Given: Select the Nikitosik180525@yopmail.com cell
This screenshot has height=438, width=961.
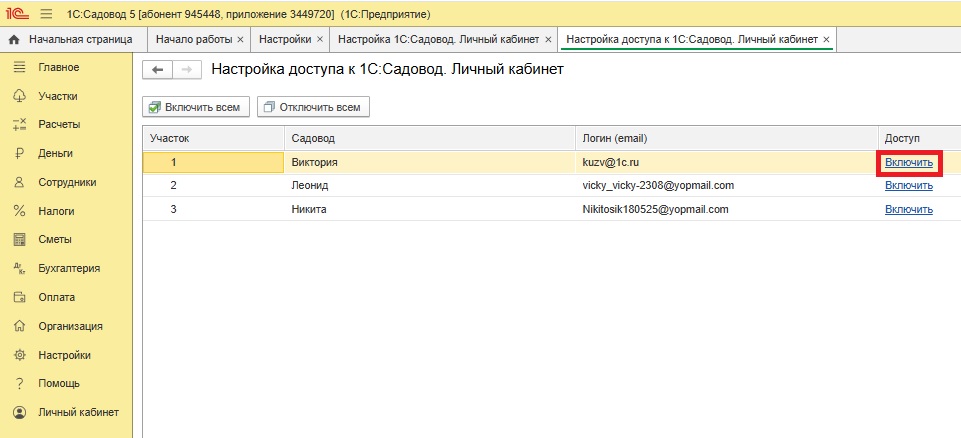Looking at the screenshot, I should coord(726,210).
